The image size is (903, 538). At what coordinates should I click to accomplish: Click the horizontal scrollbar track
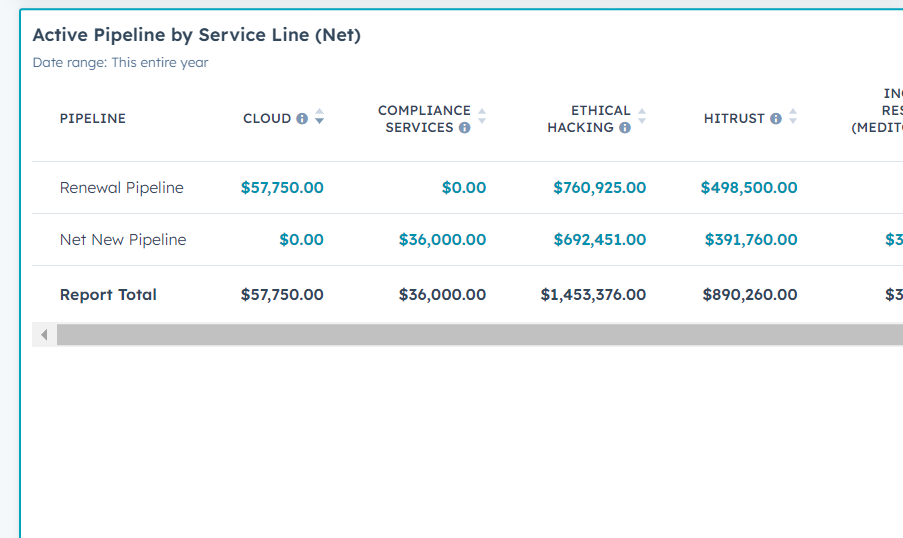(x=480, y=335)
